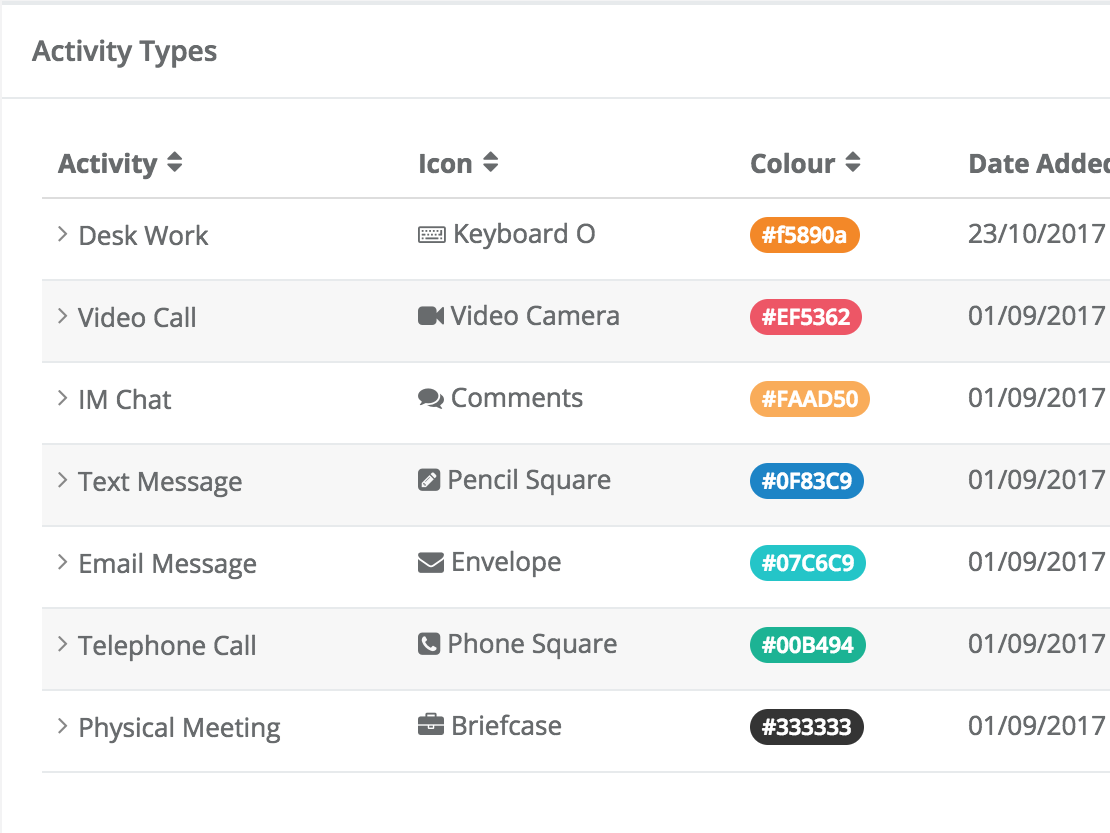Image resolution: width=1110 pixels, height=833 pixels.
Task: Click the Date Added column header
Action: coord(1039,163)
